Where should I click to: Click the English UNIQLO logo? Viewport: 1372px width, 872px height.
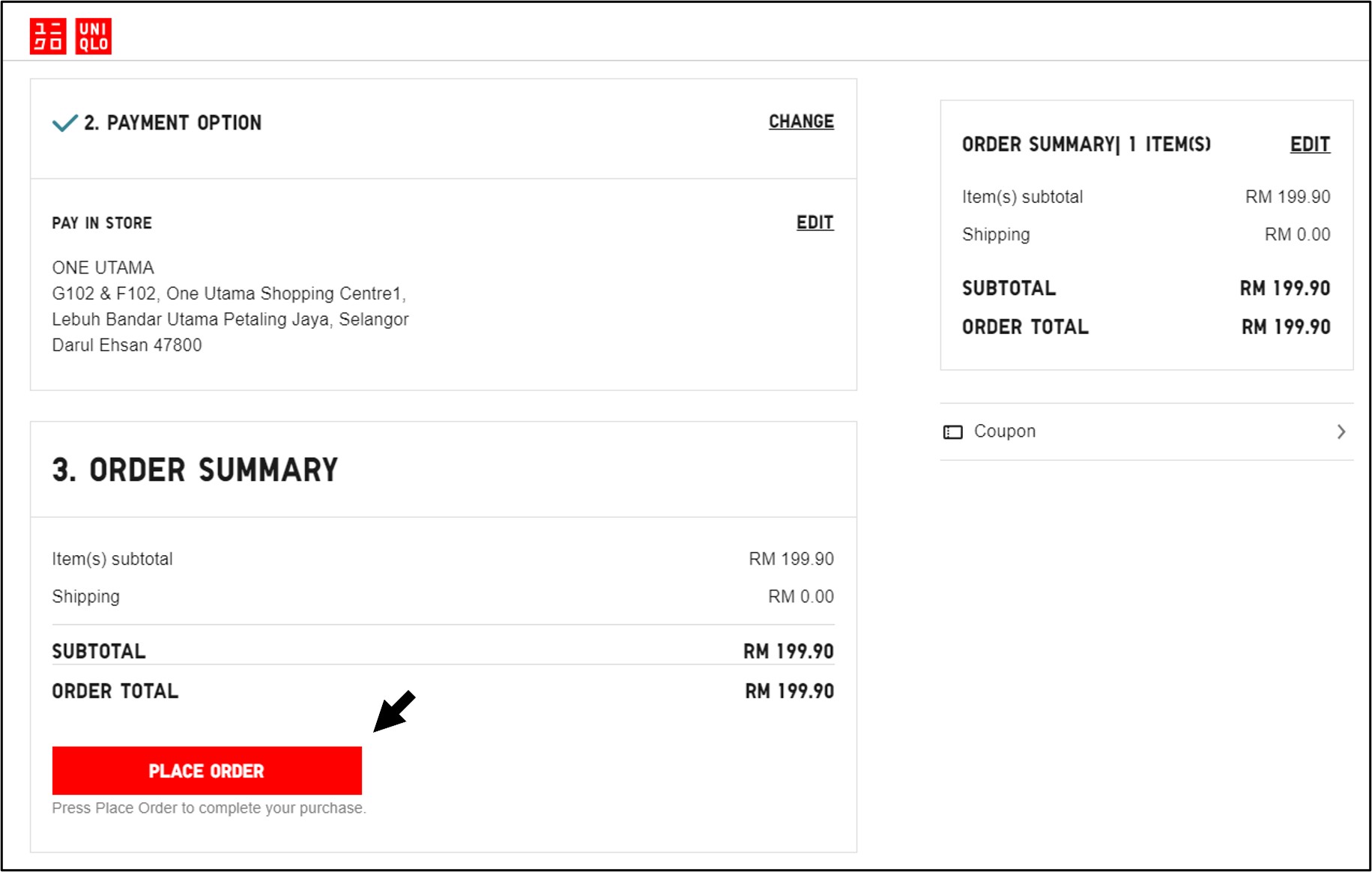click(94, 36)
